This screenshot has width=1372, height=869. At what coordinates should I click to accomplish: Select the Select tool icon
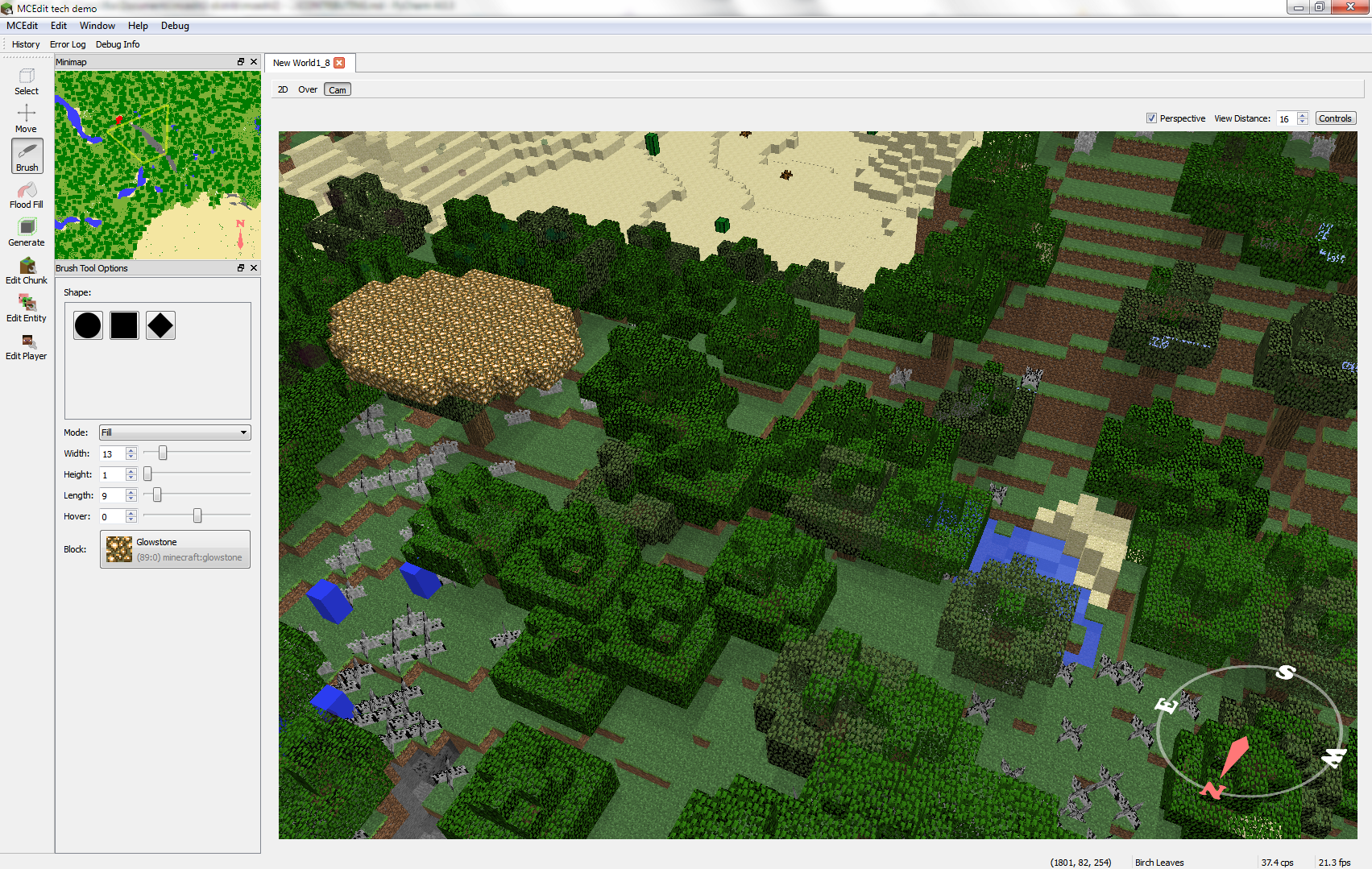27,81
